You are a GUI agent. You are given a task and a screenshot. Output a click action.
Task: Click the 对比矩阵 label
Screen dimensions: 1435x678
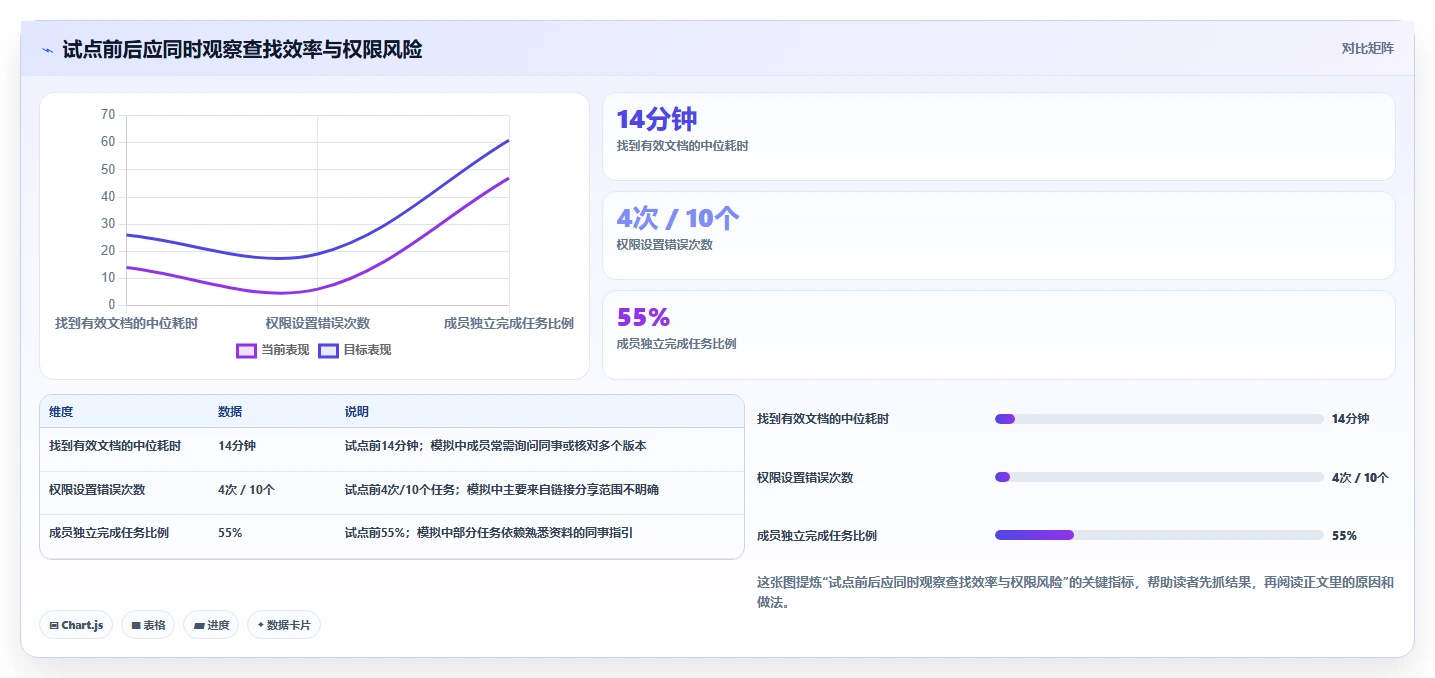pyautogui.click(x=1367, y=48)
